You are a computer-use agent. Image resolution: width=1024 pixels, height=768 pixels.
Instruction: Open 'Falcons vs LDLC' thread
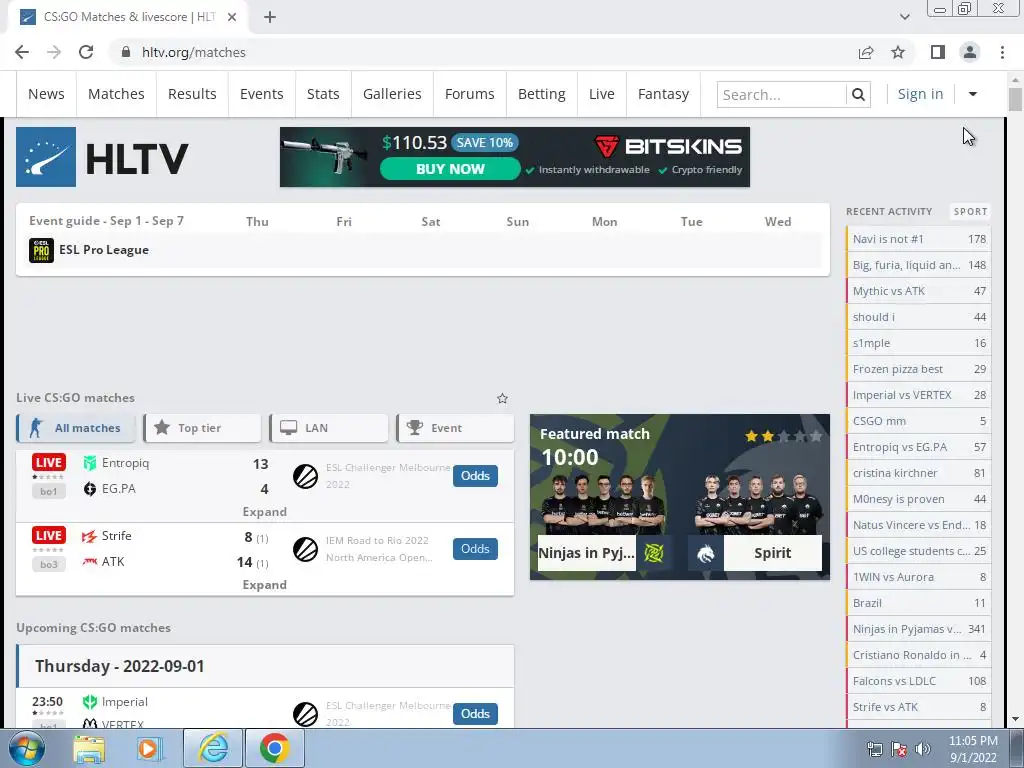coord(918,681)
